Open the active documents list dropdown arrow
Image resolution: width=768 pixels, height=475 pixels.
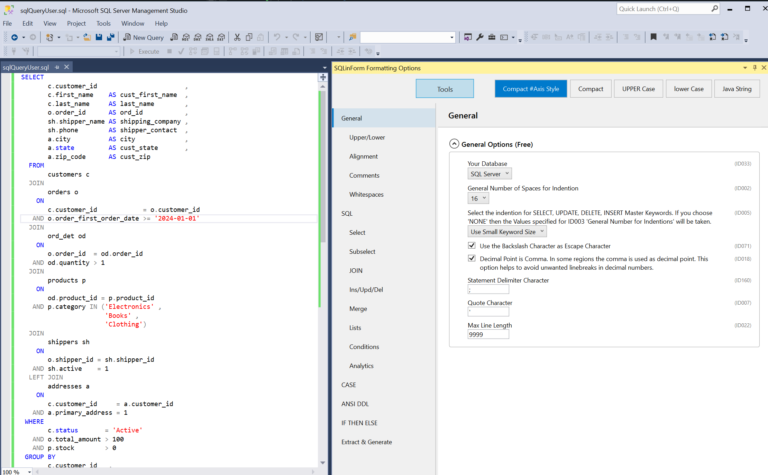coord(324,68)
